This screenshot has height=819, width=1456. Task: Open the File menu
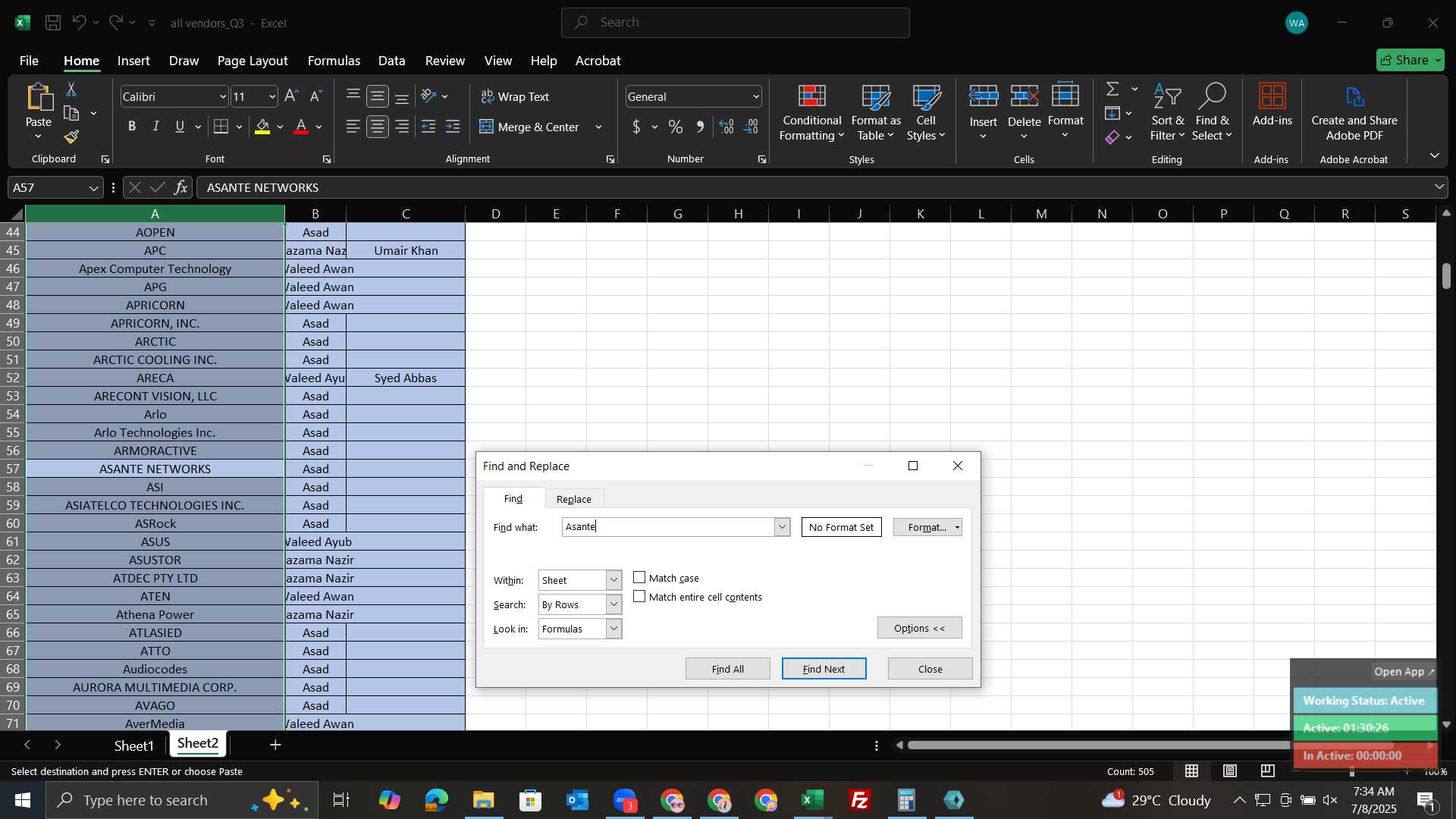(x=29, y=61)
